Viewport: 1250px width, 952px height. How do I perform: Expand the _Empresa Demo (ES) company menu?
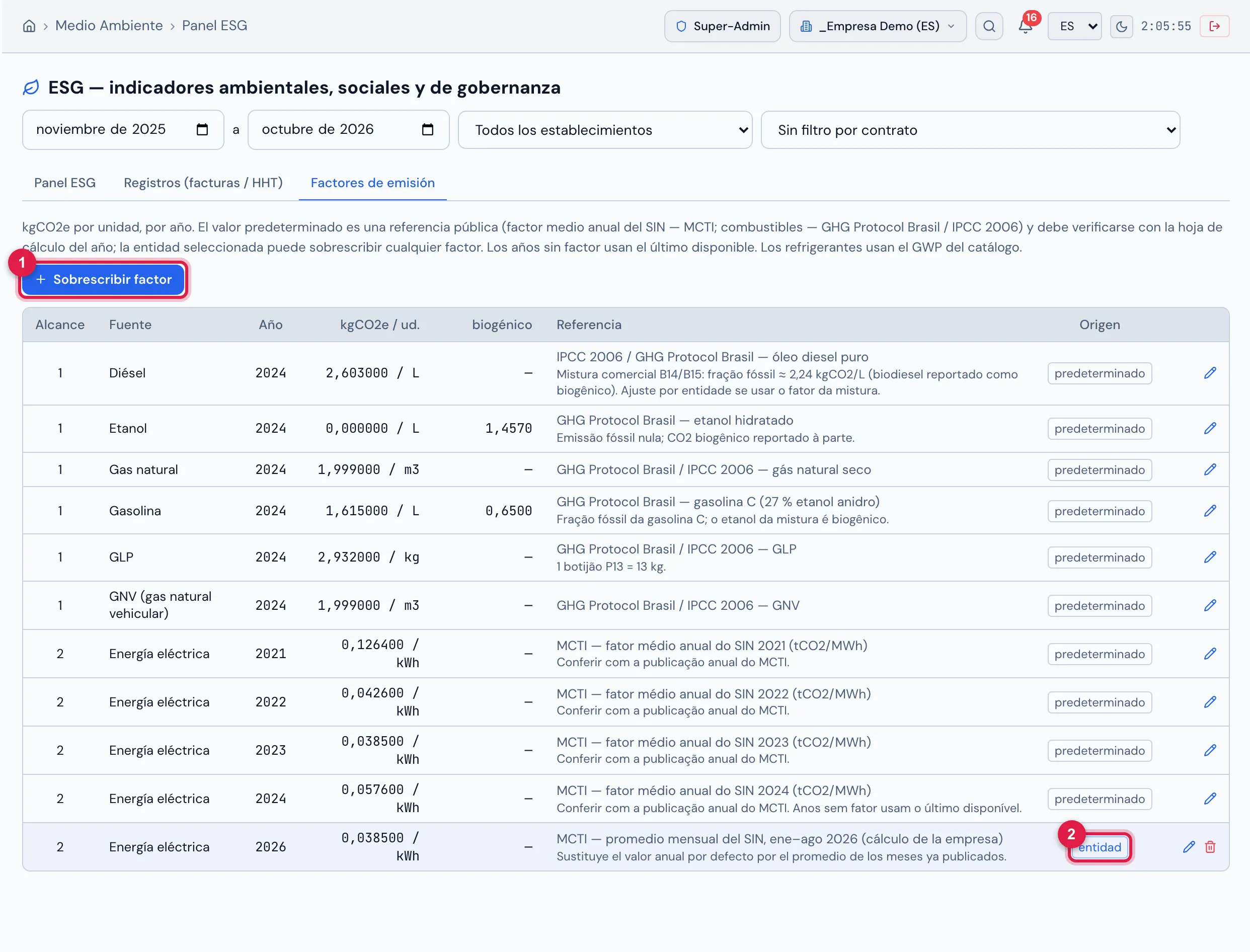click(x=877, y=26)
